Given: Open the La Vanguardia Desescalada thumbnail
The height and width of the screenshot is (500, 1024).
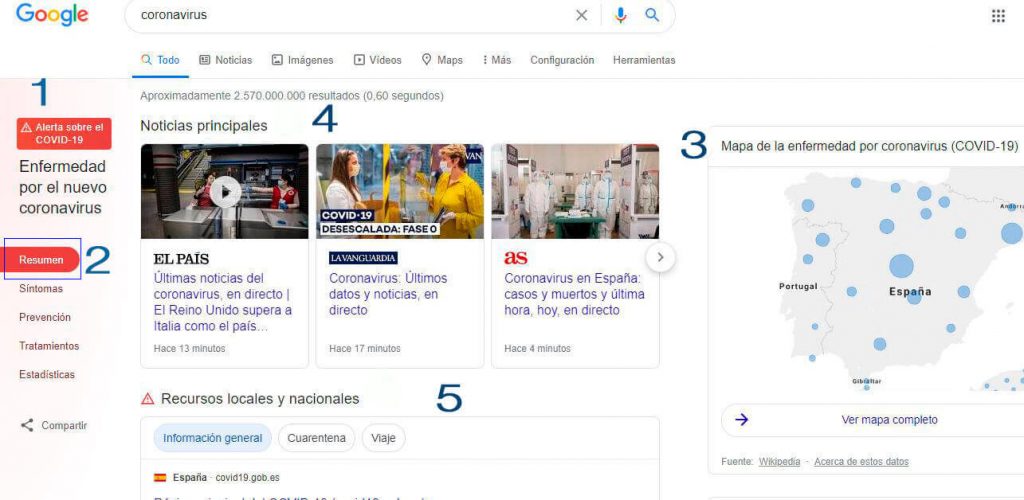Looking at the screenshot, I should tap(400, 191).
